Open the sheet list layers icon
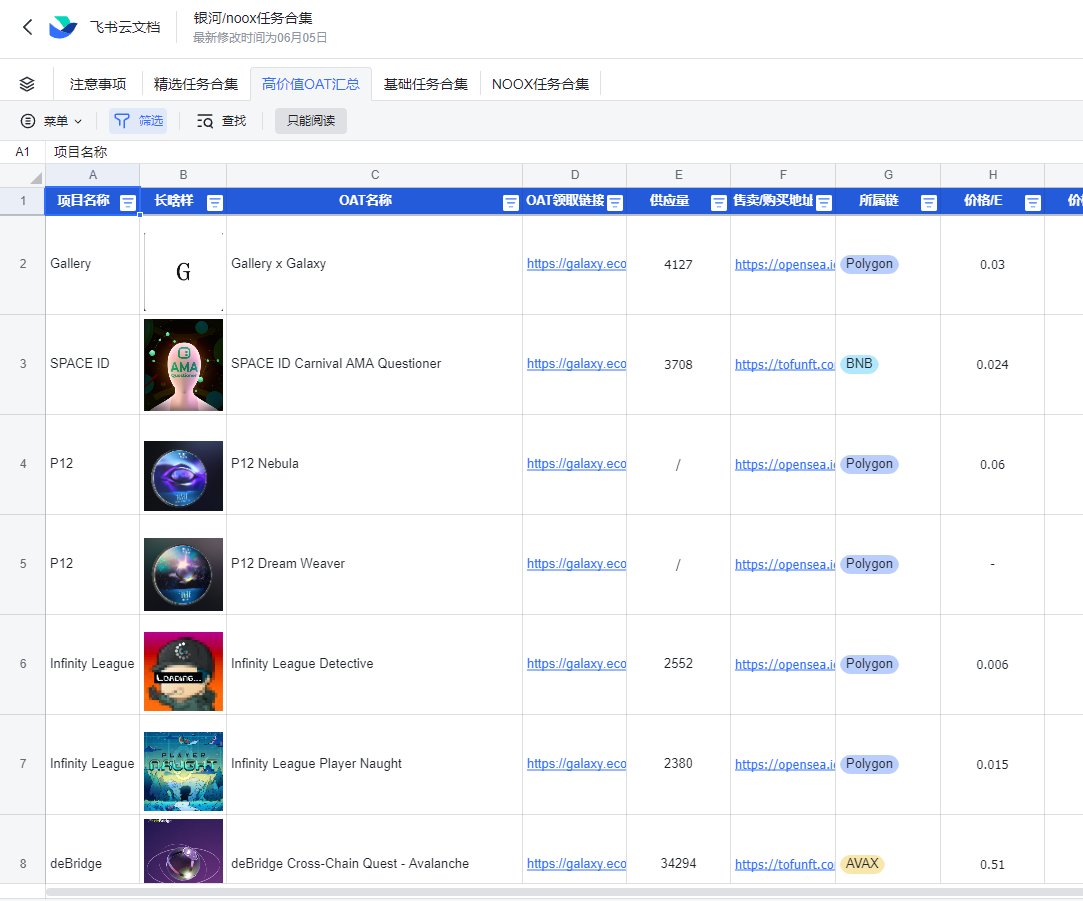Image resolution: width=1083 pixels, height=901 pixels. point(27,84)
